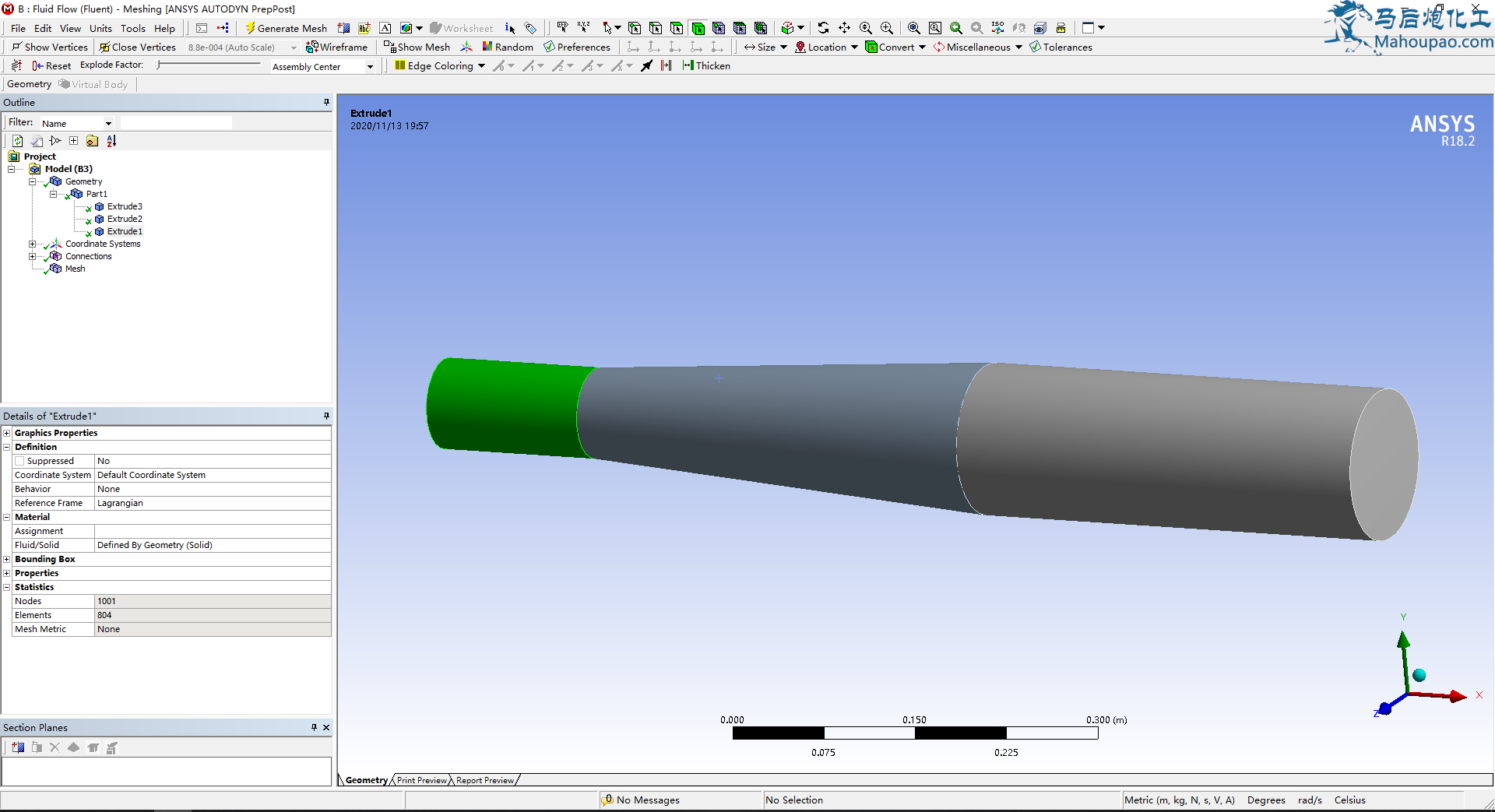Viewport: 1495px width, 812px height.
Task: Open the Assembly Center dropdown
Action: (x=370, y=67)
